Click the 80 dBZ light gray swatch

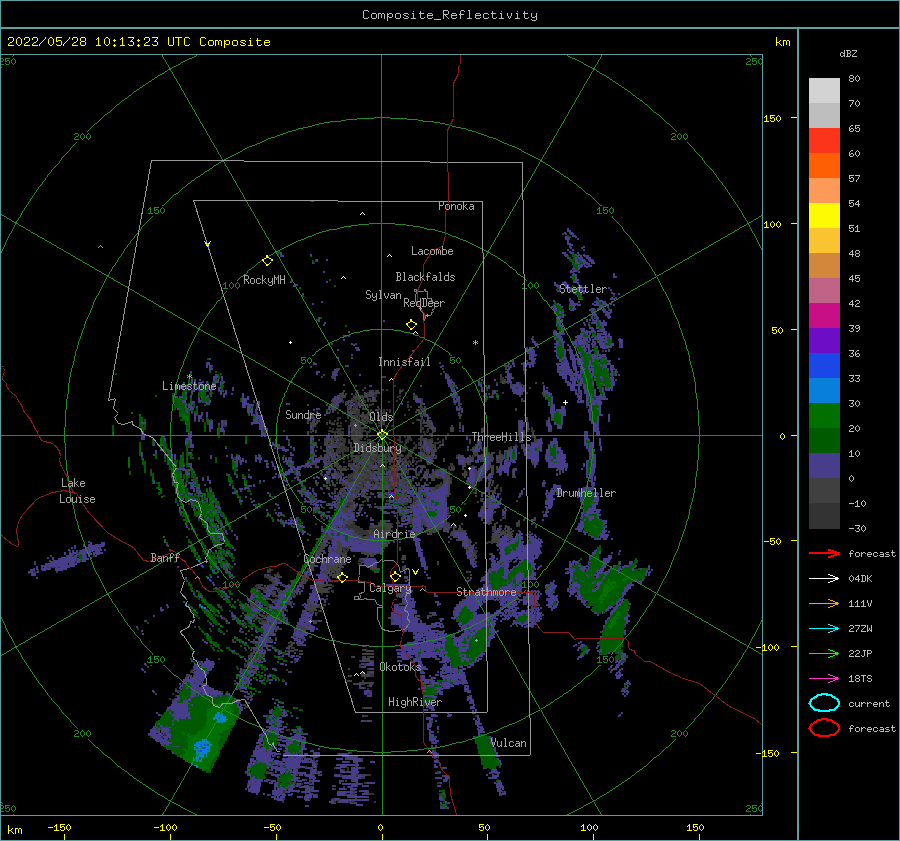pyautogui.click(x=824, y=90)
